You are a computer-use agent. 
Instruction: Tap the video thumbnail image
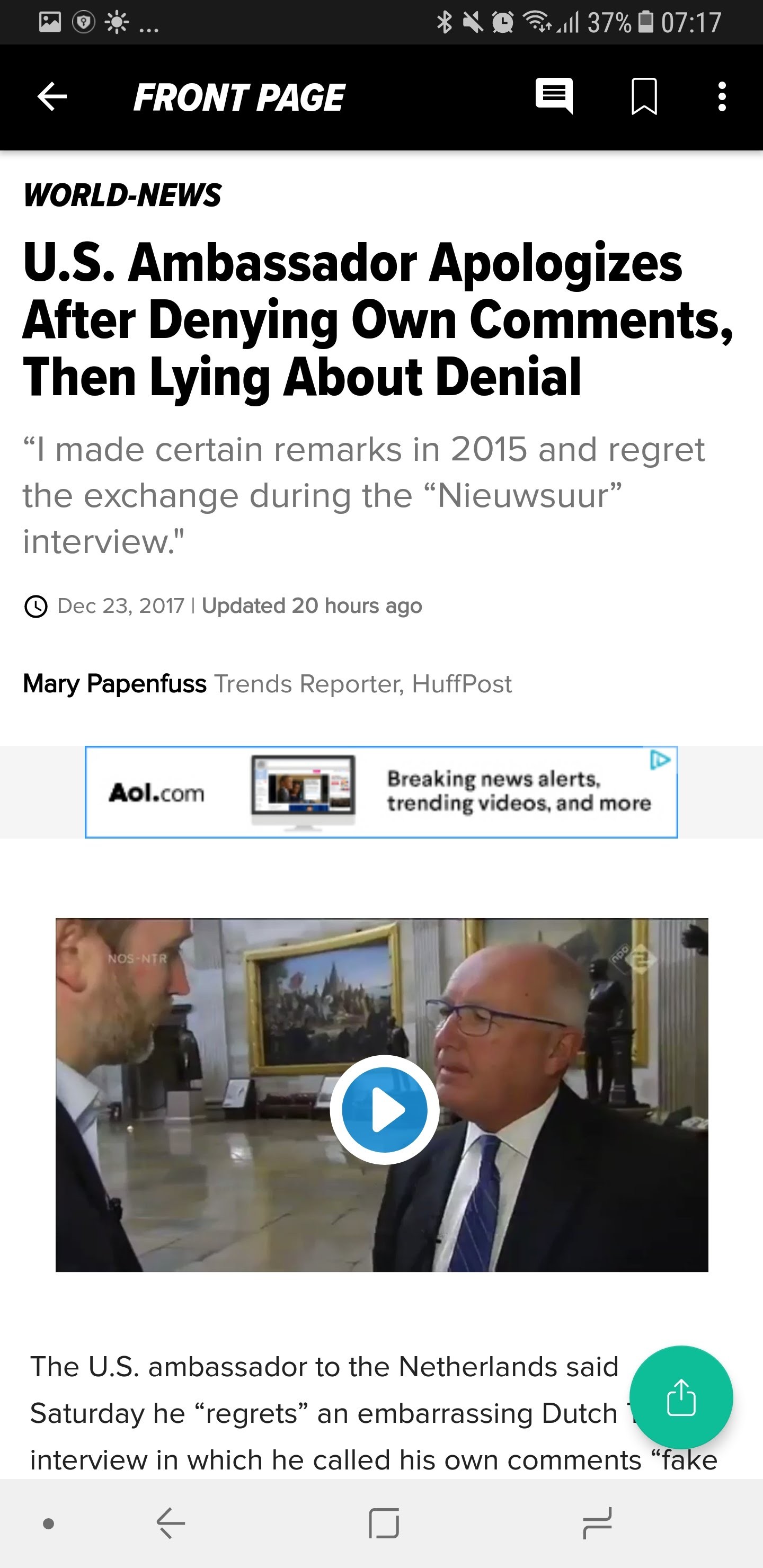click(x=382, y=1094)
